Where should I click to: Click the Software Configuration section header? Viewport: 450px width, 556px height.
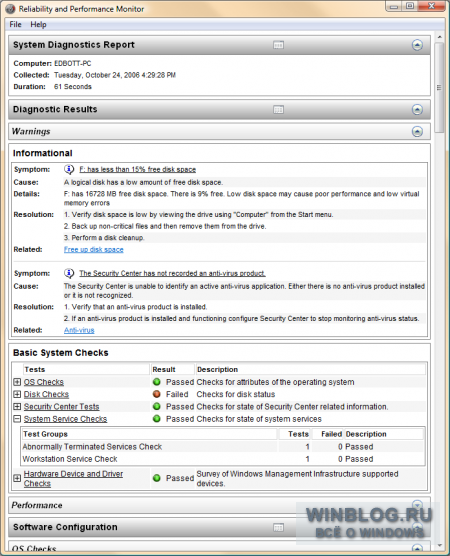coord(220,527)
